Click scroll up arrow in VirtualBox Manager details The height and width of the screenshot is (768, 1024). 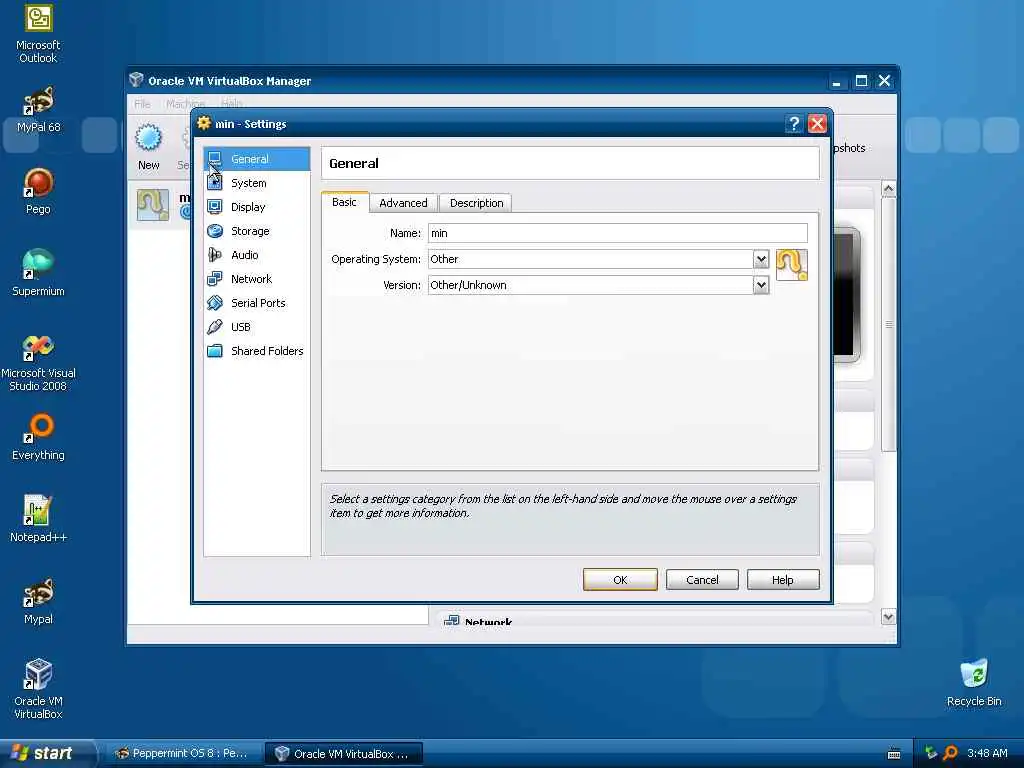(888, 189)
